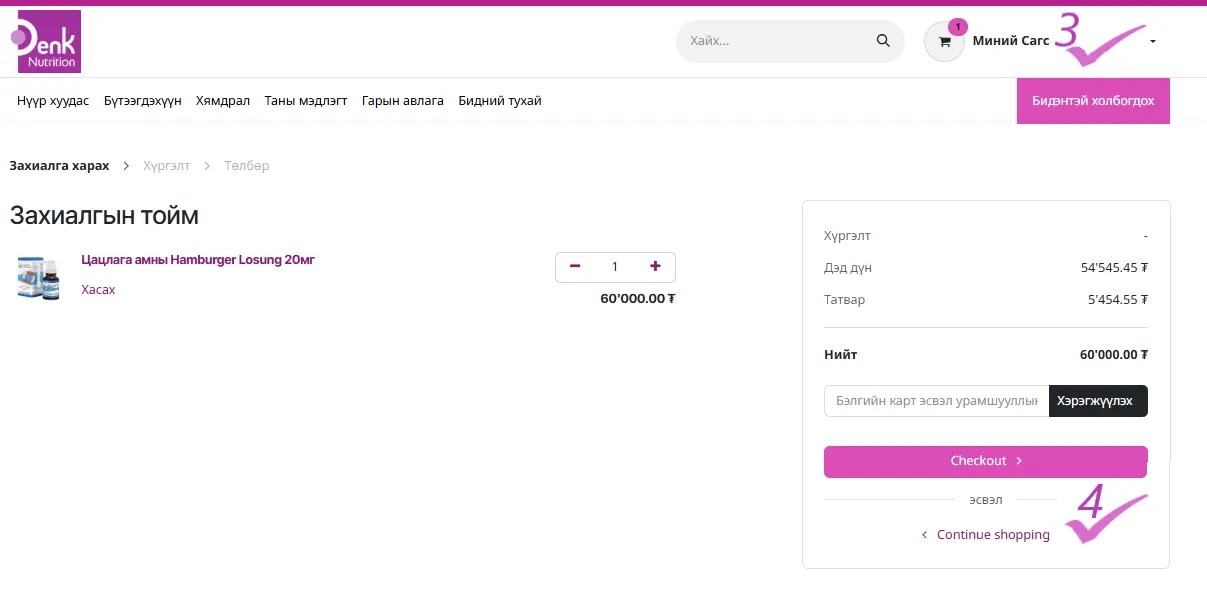Remove item via Хасах link
This screenshot has height=613, width=1207.
click(x=98, y=290)
